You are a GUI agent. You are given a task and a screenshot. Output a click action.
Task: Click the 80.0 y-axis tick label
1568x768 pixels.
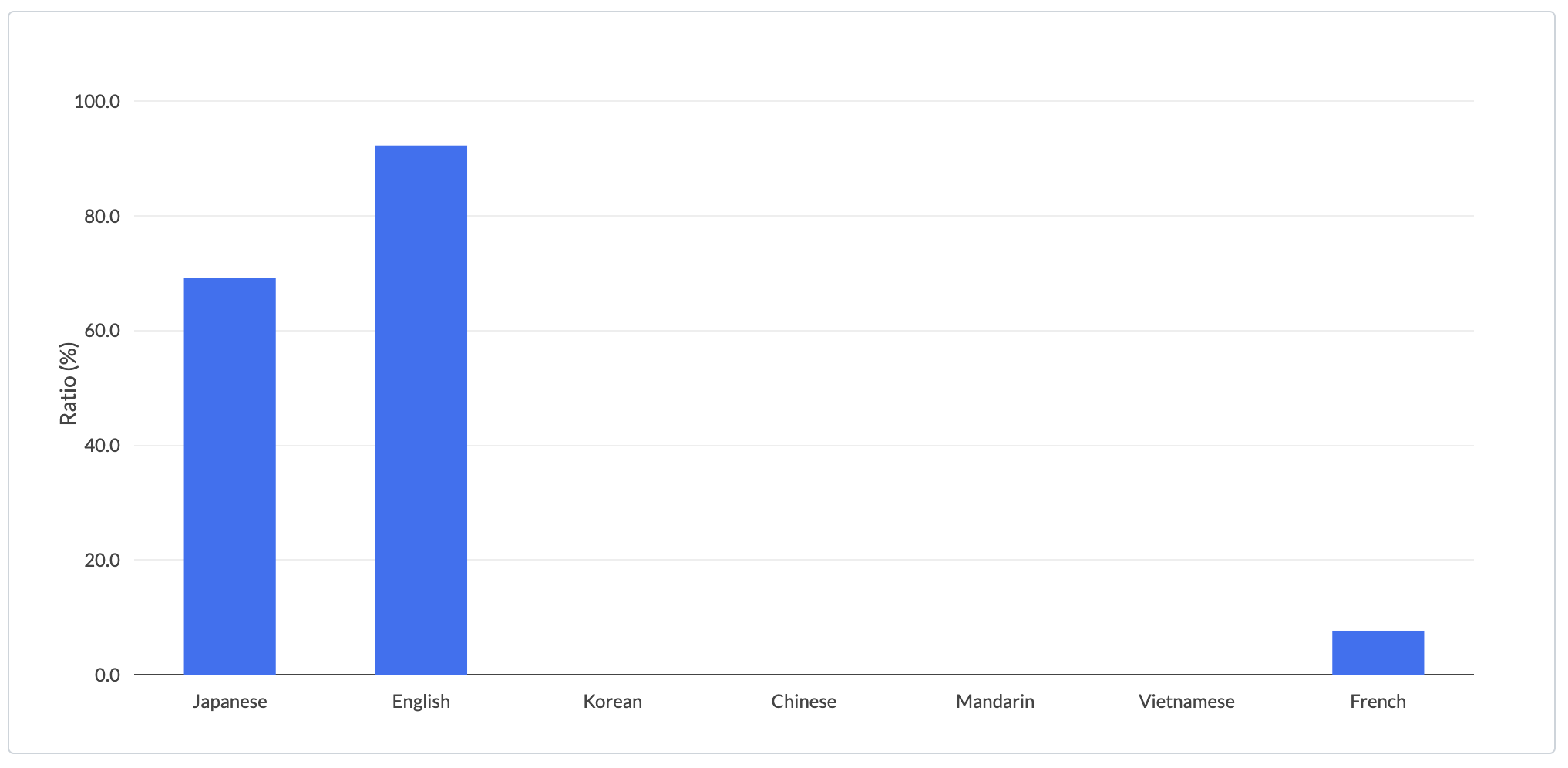[102, 216]
